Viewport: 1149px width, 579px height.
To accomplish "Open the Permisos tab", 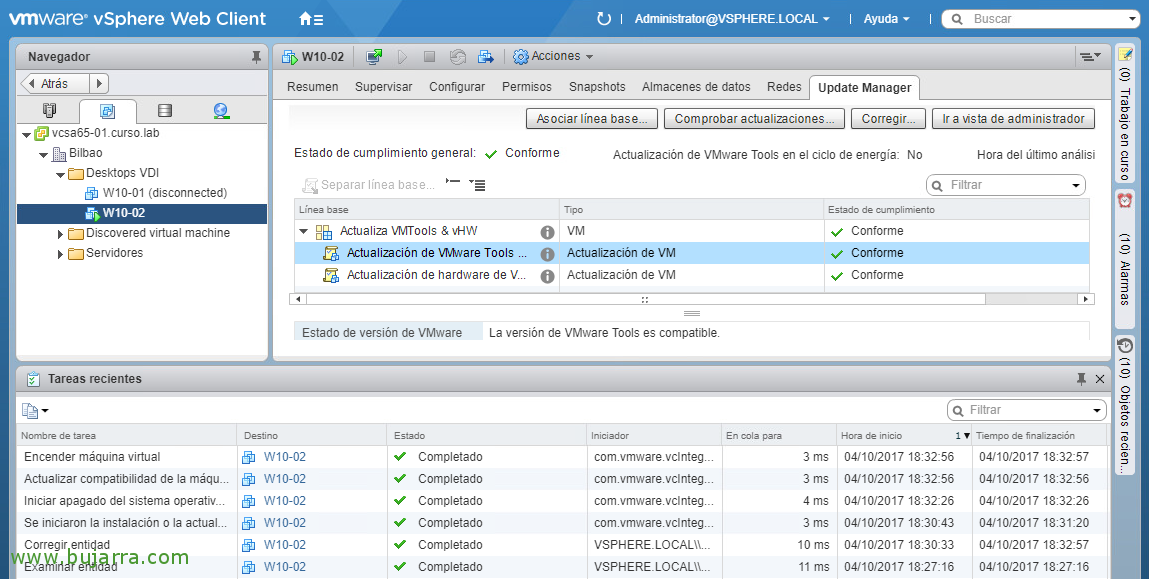I will 527,86.
